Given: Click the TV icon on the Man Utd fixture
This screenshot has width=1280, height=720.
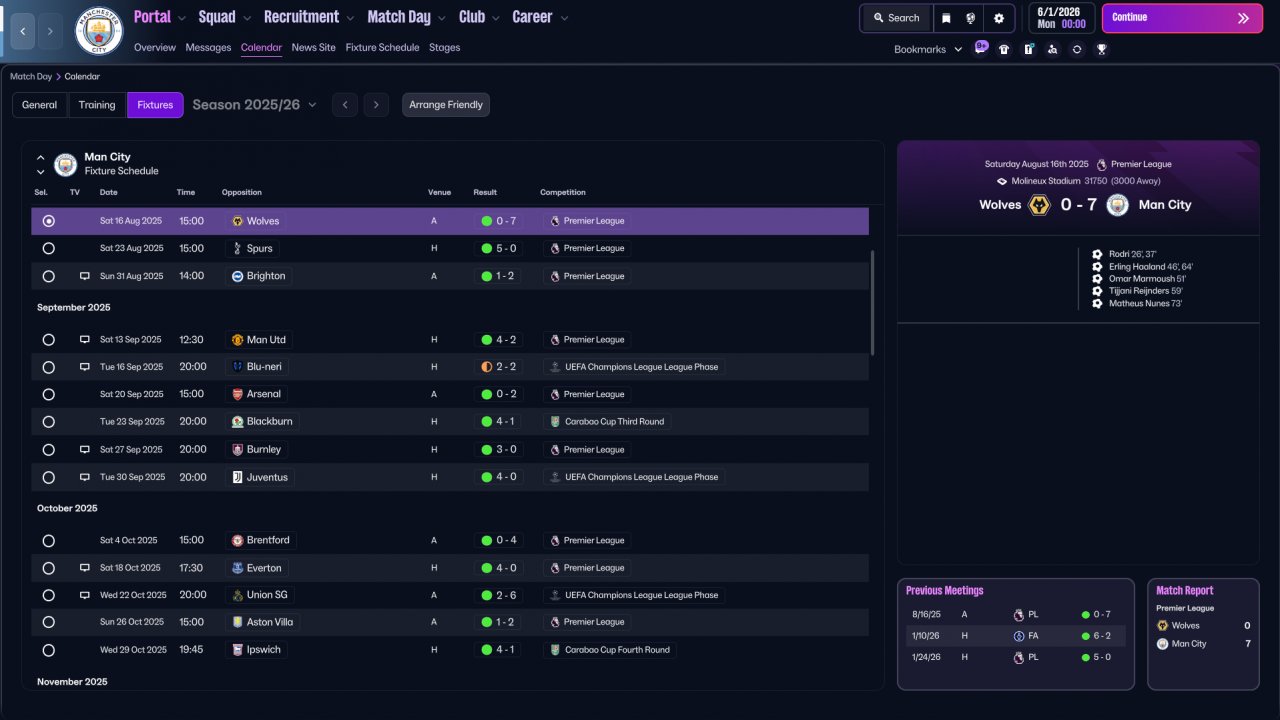Looking at the screenshot, I should (x=85, y=340).
